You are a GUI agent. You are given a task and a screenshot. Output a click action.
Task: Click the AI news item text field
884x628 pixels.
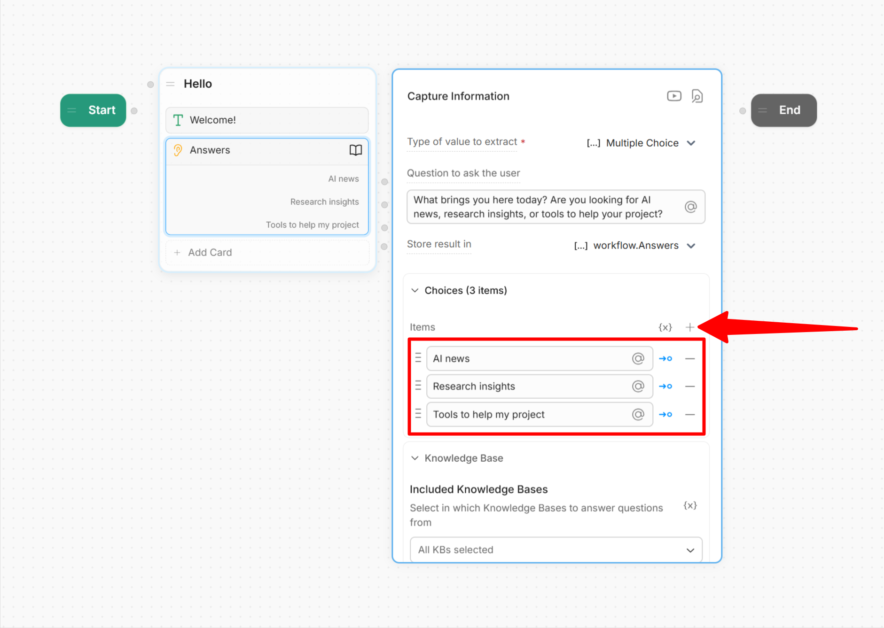(540, 359)
